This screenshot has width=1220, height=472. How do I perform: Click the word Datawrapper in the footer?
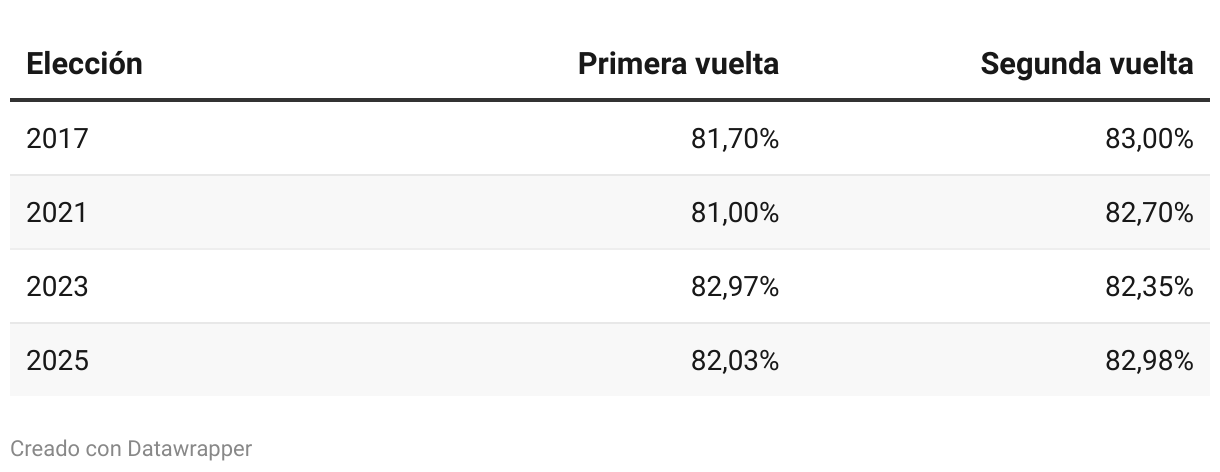[190, 449]
